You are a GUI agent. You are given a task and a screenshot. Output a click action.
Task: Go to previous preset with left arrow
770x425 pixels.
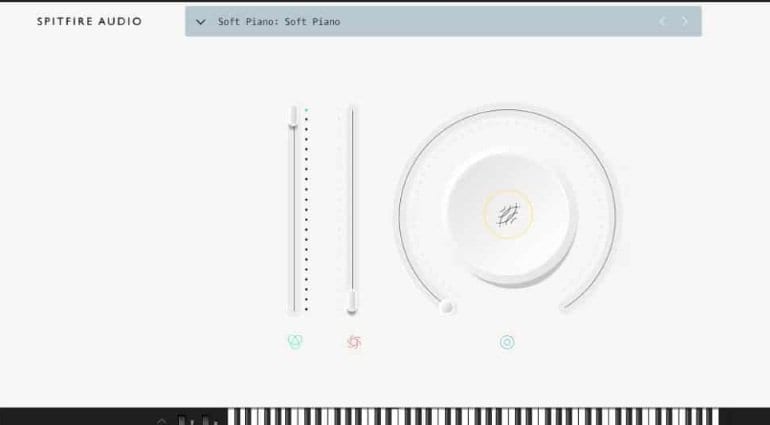click(662, 21)
